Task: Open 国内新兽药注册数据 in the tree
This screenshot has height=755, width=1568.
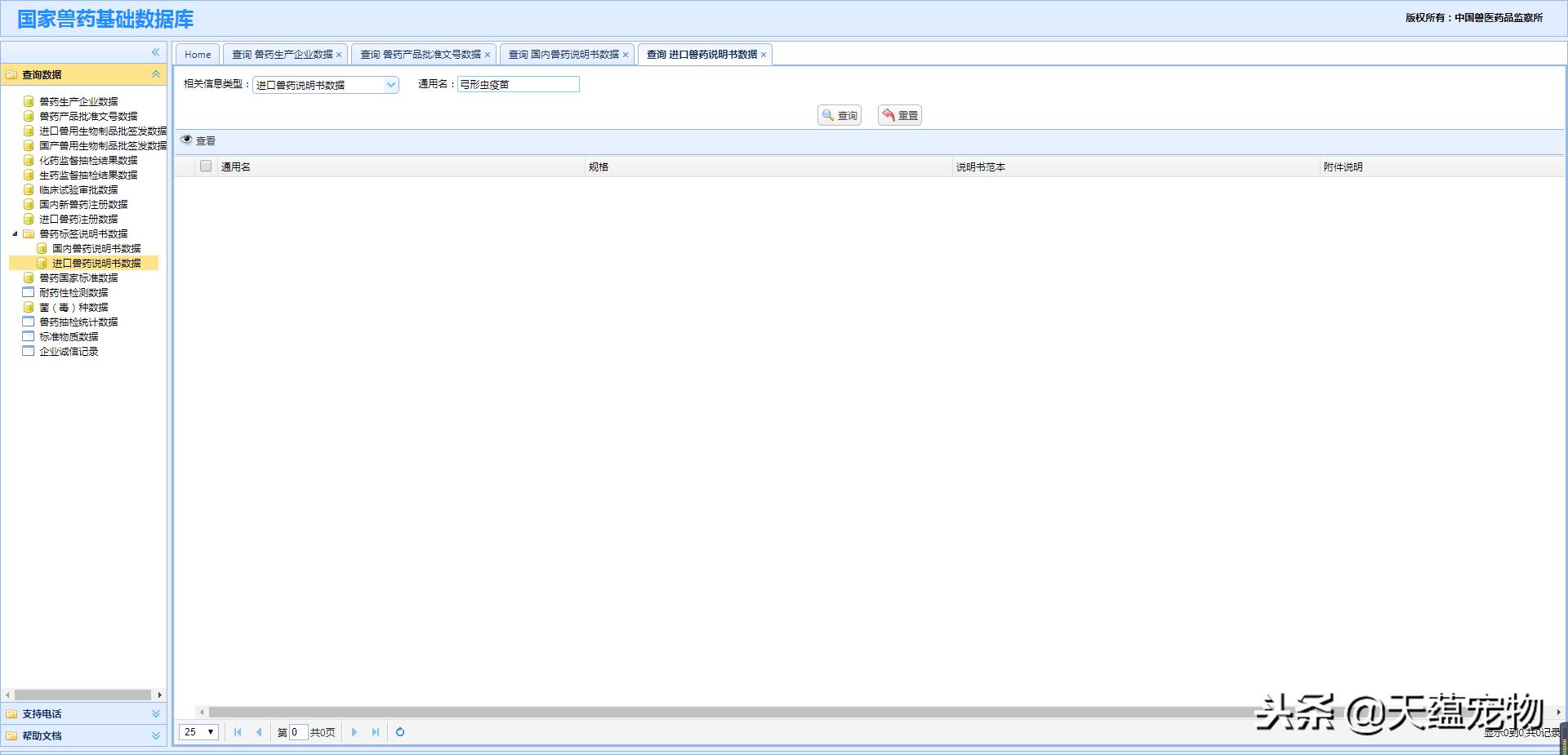Action: [83, 204]
